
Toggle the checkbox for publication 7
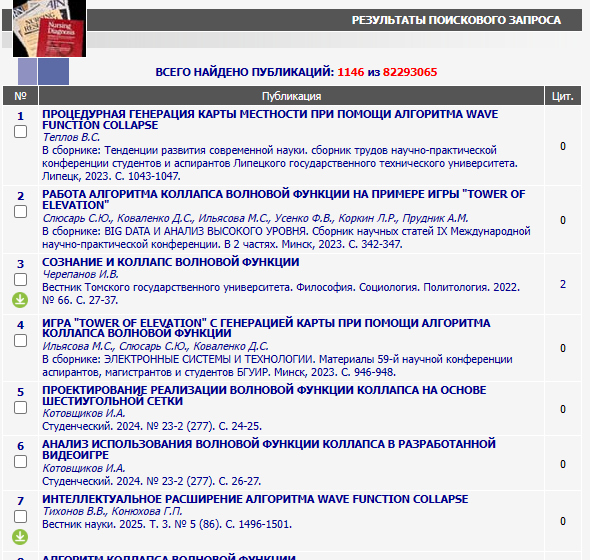pos(20,516)
